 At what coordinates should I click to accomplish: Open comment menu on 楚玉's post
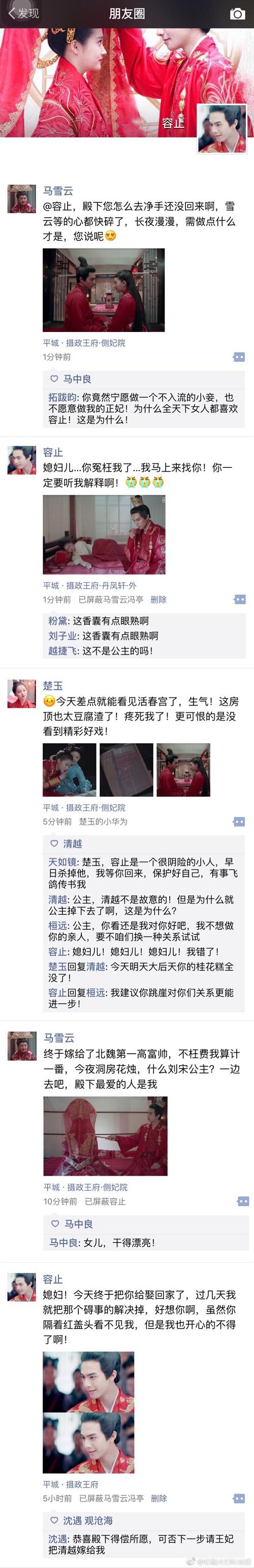click(239, 821)
